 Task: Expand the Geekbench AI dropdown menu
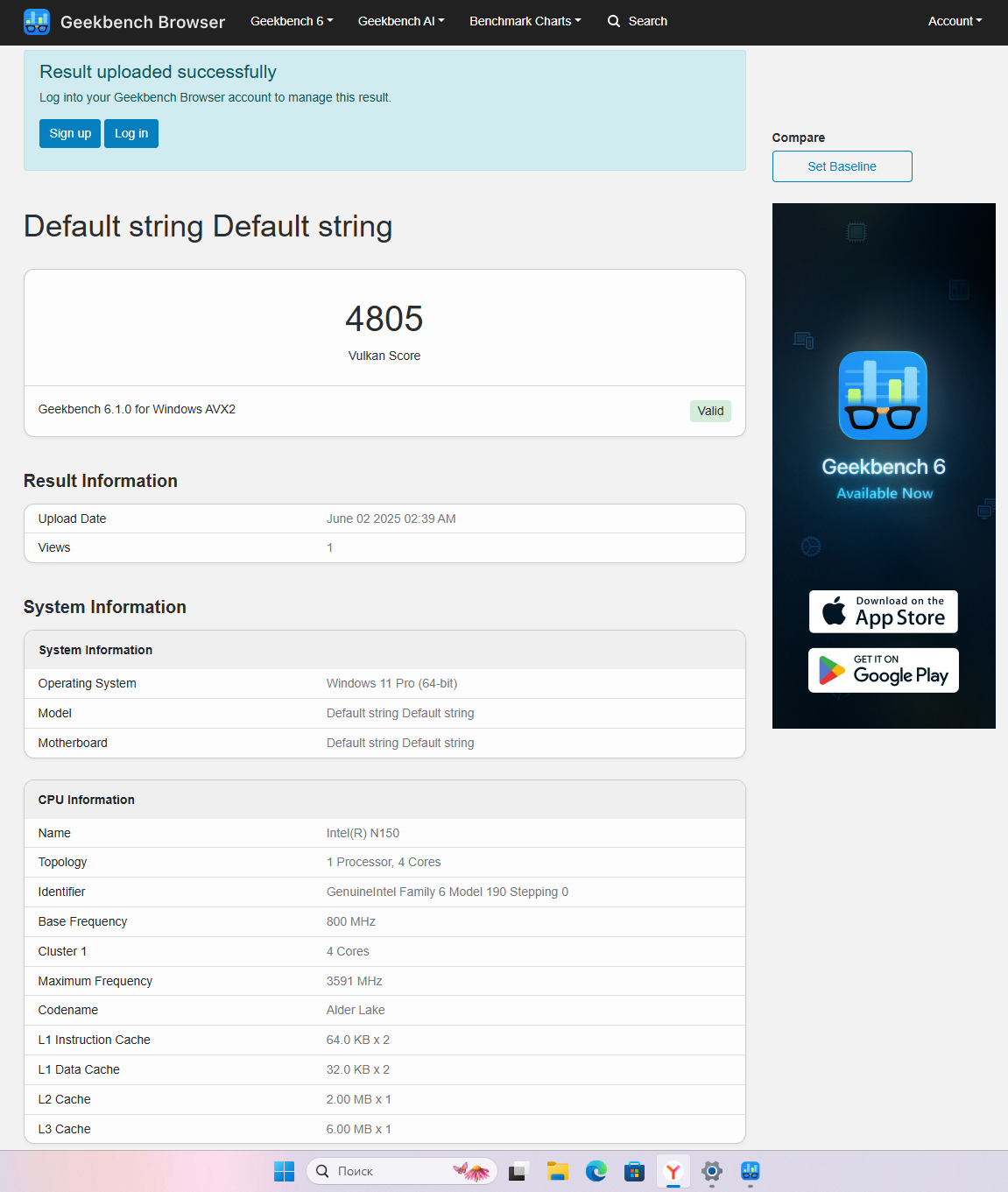pyautogui.click(x=401, y=21)
